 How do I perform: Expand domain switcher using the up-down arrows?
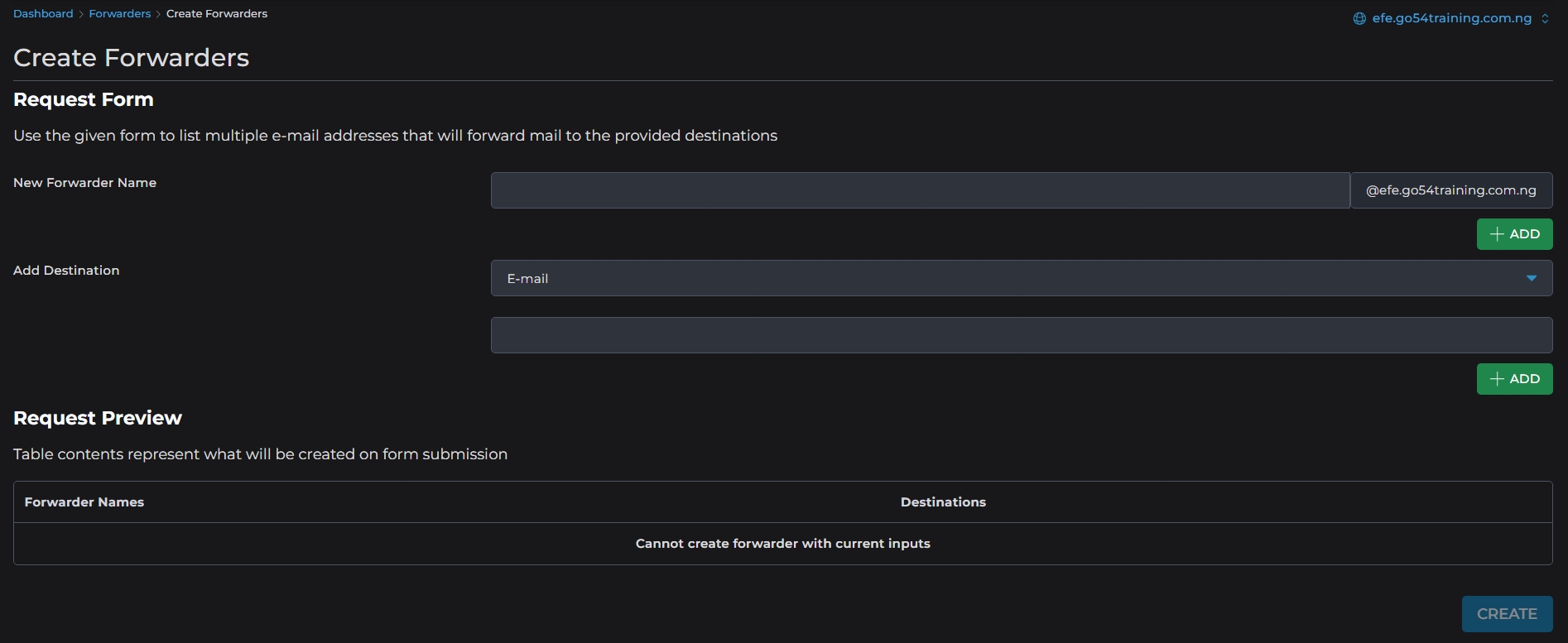(1545, 19)
